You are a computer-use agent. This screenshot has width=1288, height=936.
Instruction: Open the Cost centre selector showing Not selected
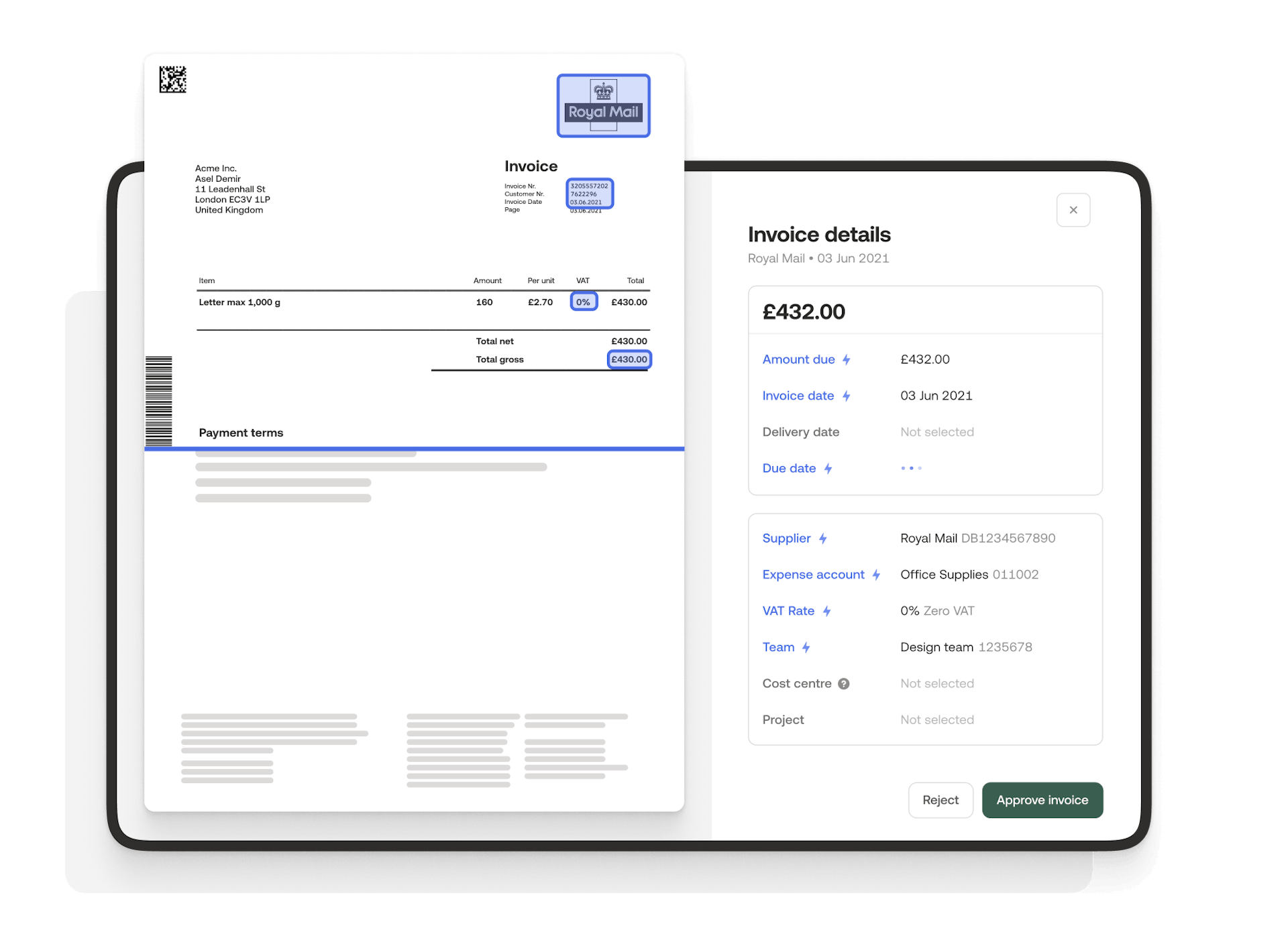click(937, 683)
